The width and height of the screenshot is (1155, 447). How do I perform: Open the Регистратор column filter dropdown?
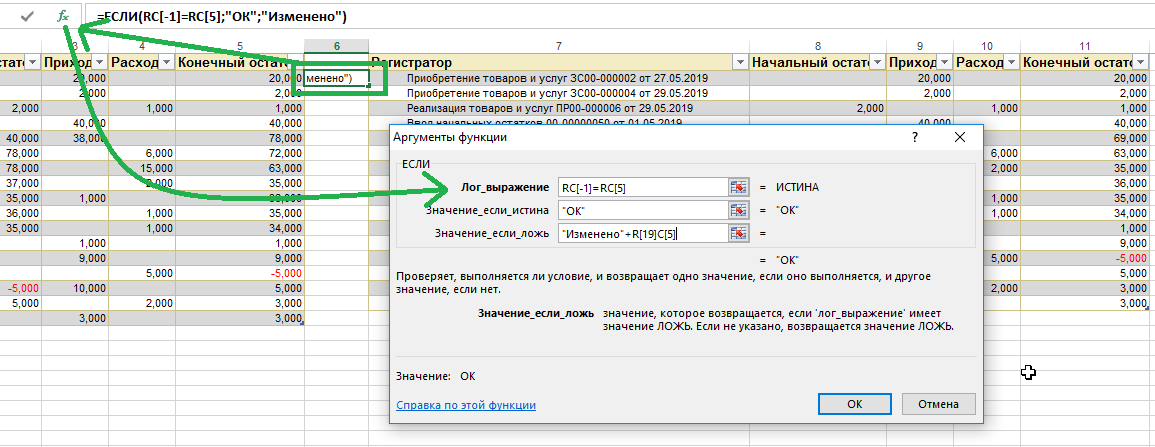coord(738,63)
